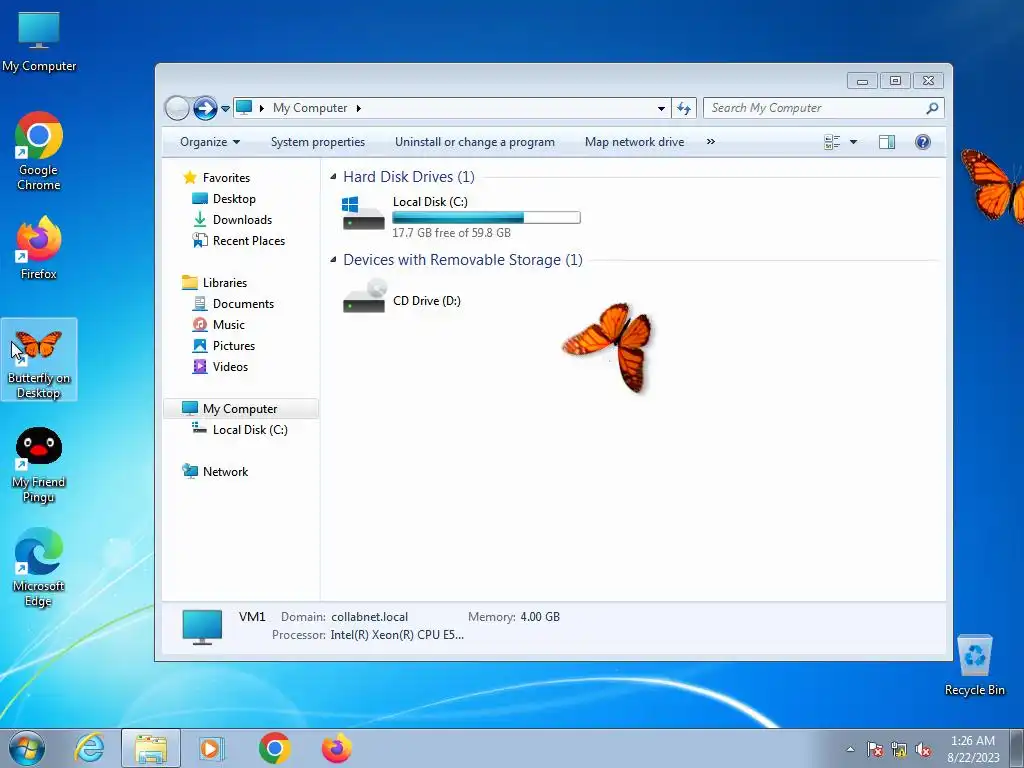Open My Friend Pingu desktop icon

tap(39, 465)
